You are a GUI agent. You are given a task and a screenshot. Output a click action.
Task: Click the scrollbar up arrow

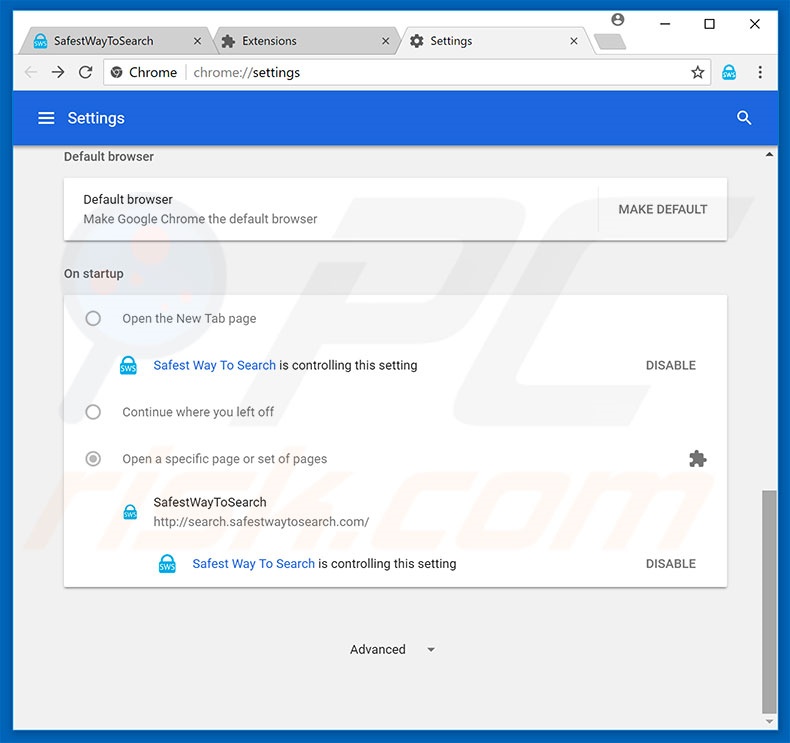(x=769, y=155)
